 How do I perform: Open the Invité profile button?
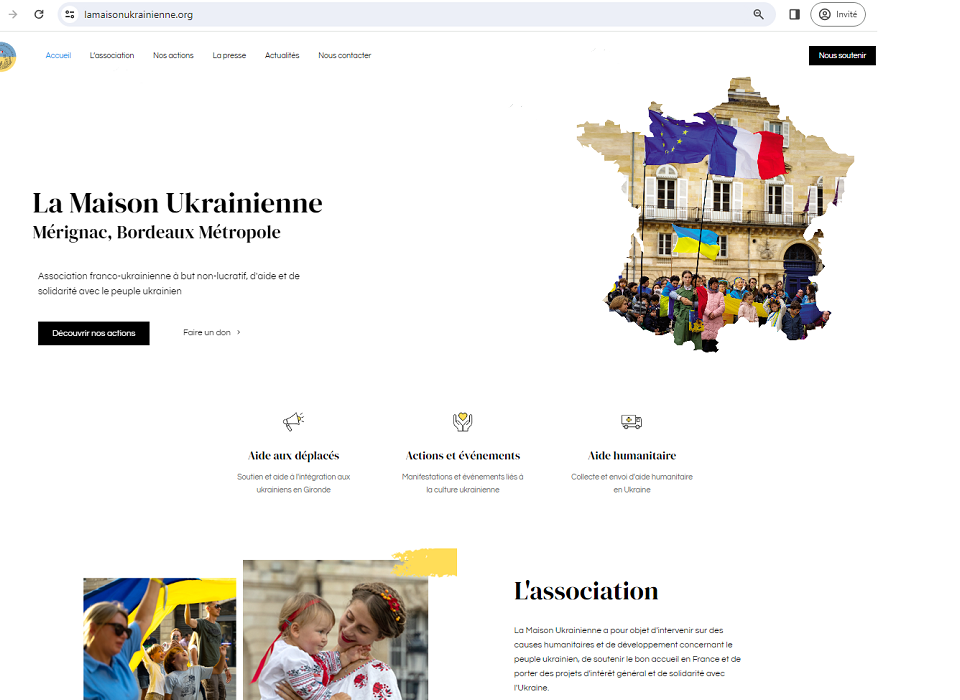tap(838, 14)
